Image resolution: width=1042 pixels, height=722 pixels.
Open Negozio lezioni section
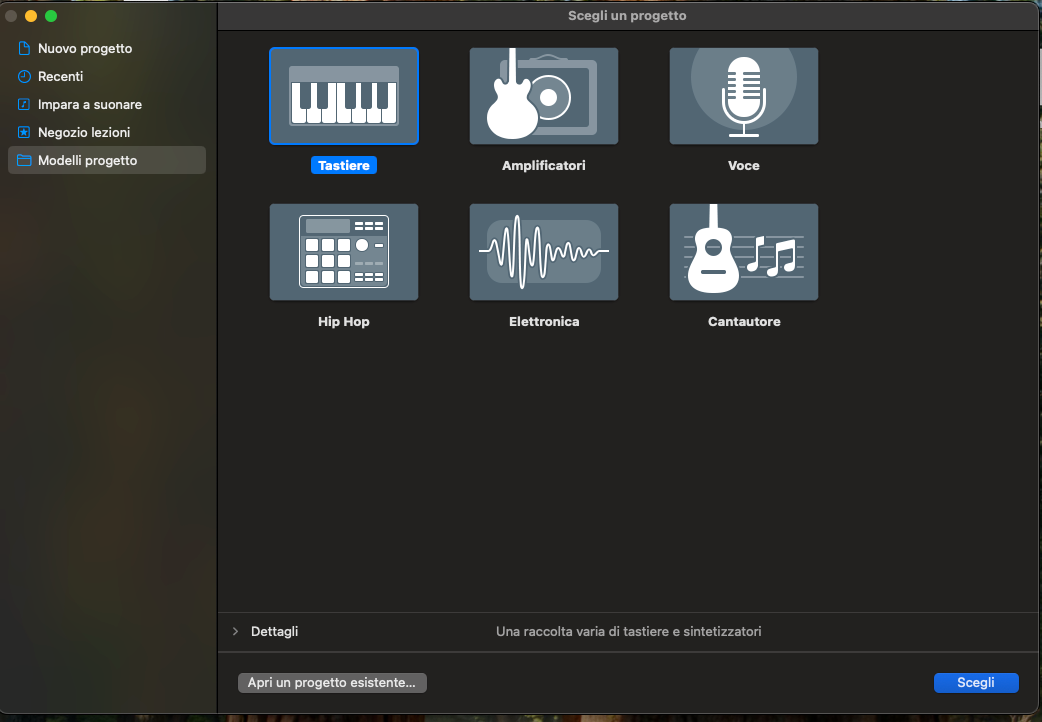pos(107,132)
